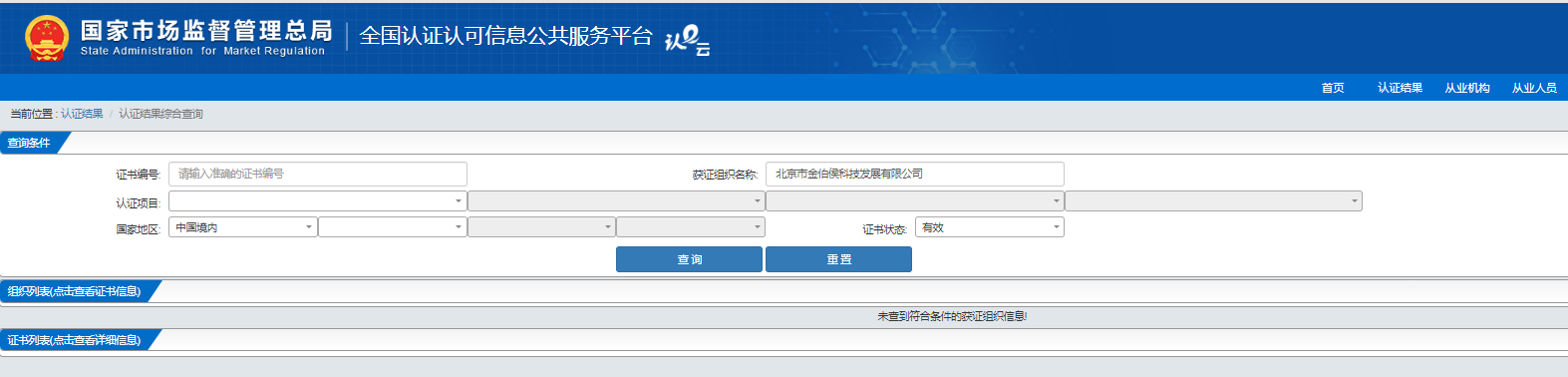Open the 从业人员 menu item
Screen dimensions: 1568x377
(1534, 88)
